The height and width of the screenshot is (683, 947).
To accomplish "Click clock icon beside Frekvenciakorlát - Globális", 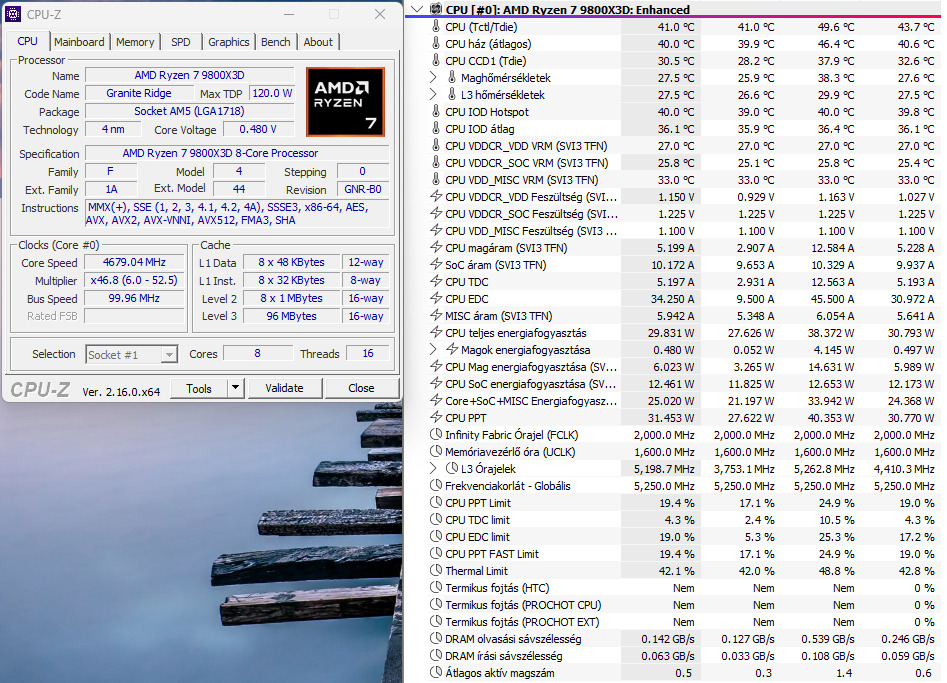I will click(435, 485).
